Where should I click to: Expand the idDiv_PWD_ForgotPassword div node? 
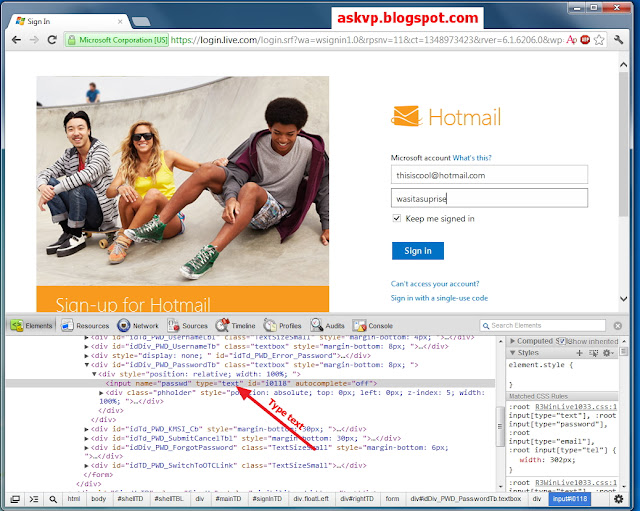click(87, 448)
